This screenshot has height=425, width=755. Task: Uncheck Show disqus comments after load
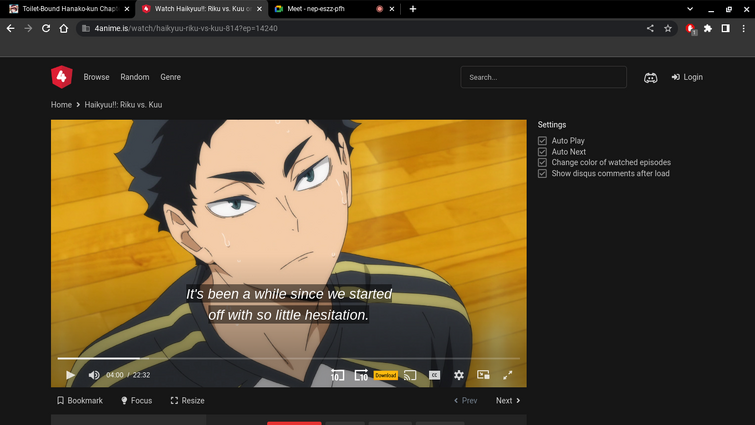542,173
